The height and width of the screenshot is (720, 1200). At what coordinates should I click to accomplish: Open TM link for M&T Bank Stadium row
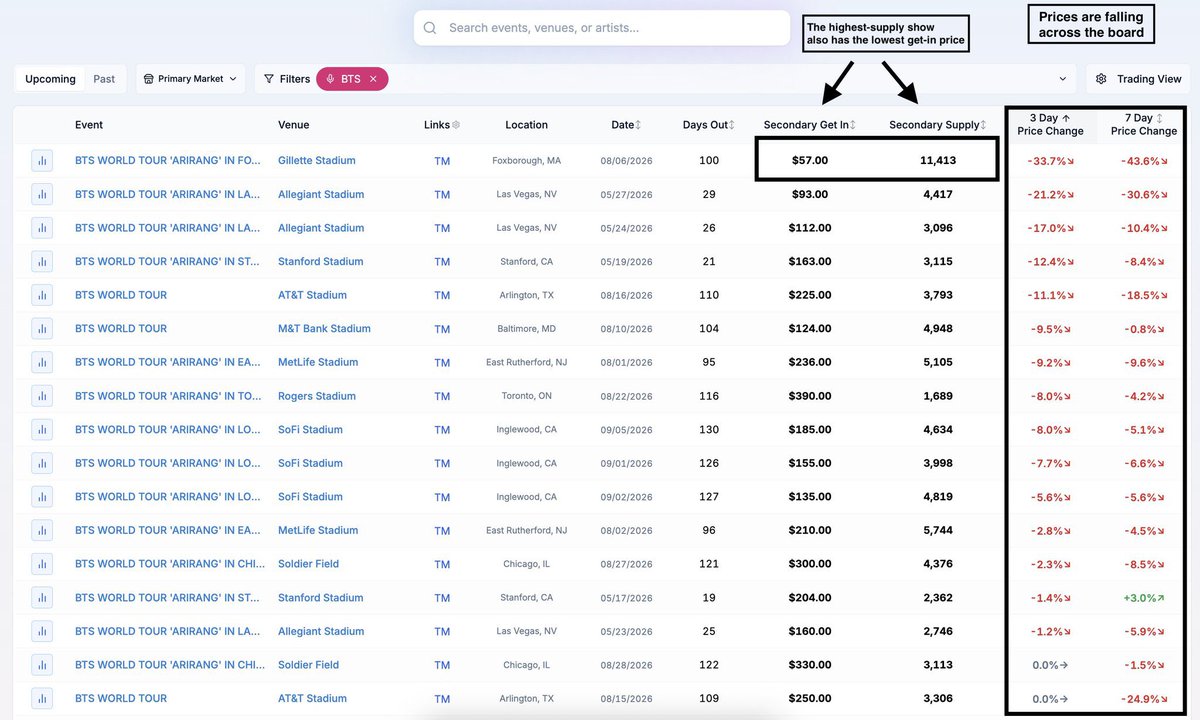442,329
